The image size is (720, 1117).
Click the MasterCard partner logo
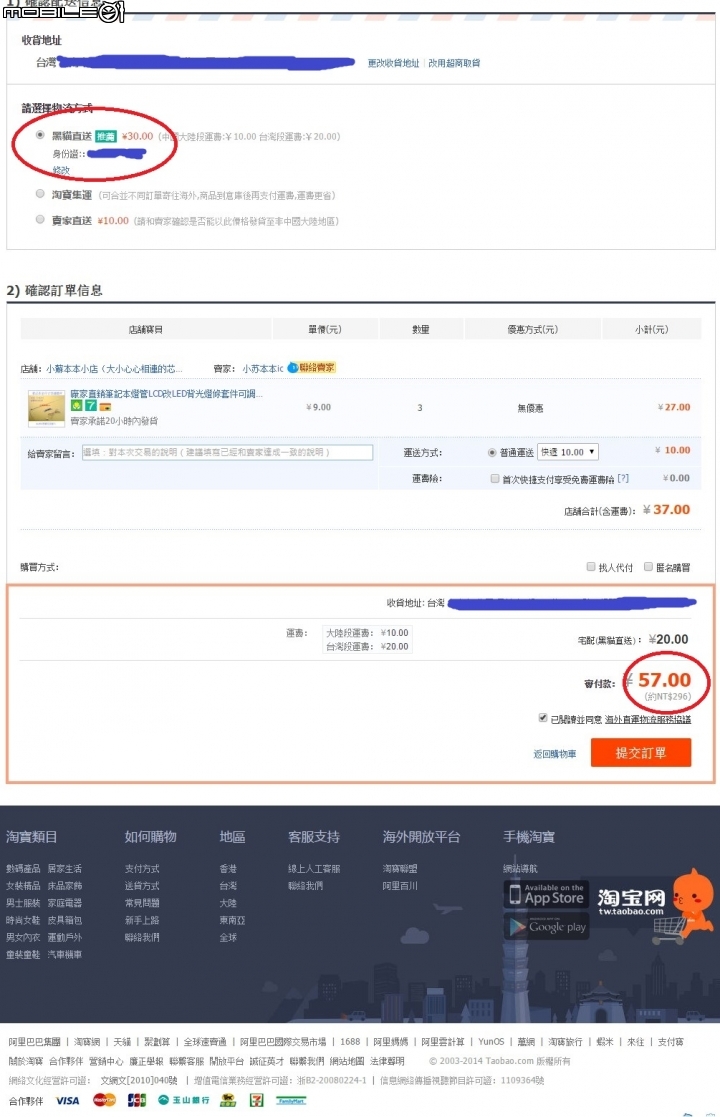point(105,1101)
